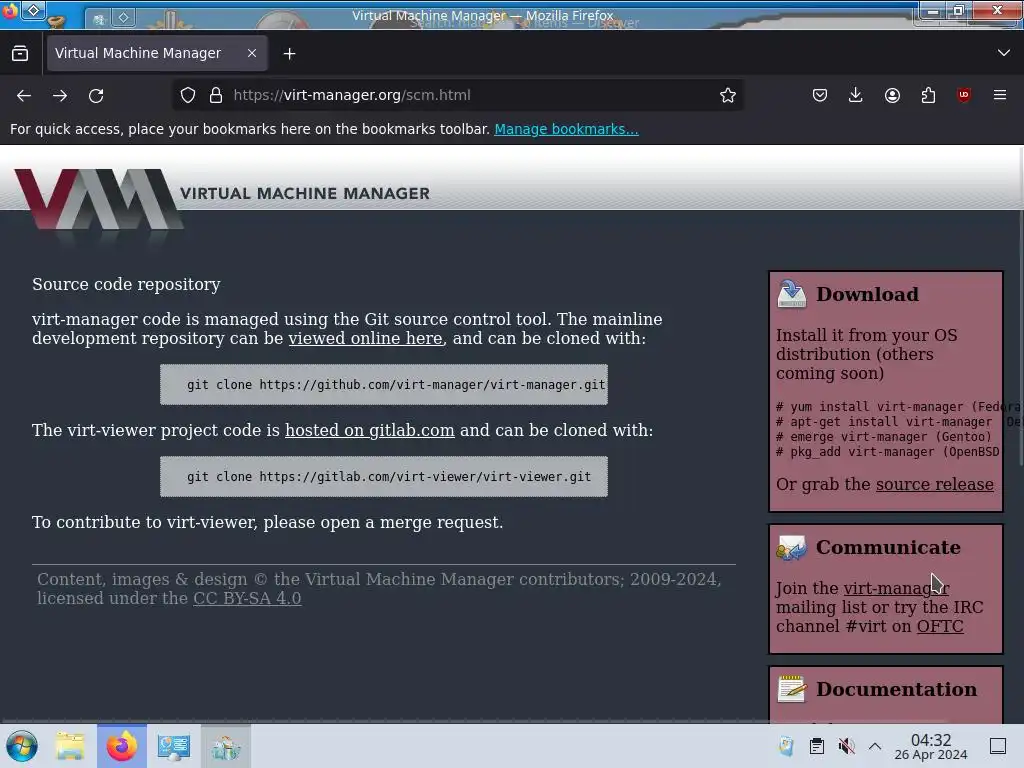Screen dimensions: 1024x768
Task: Open the OFTC link
Action: tap(940, 626)
